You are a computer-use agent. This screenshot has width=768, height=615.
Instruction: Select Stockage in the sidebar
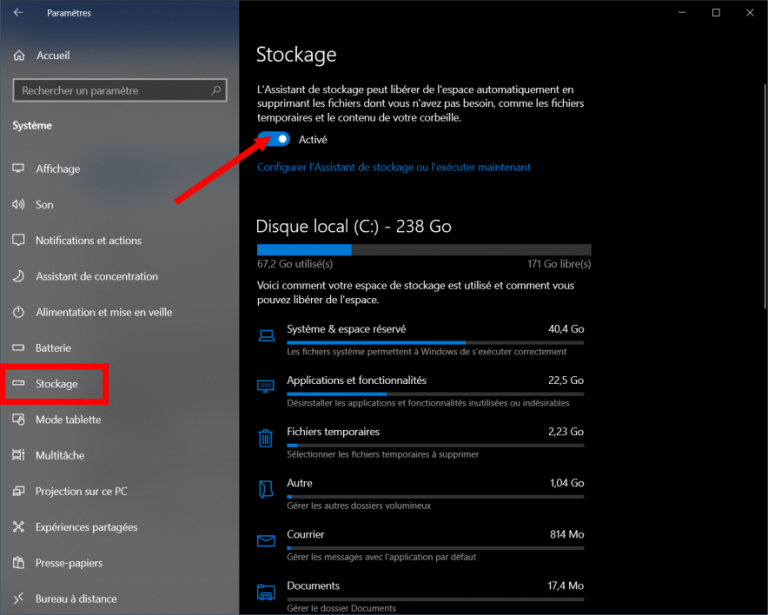click(x=56, y=384)
